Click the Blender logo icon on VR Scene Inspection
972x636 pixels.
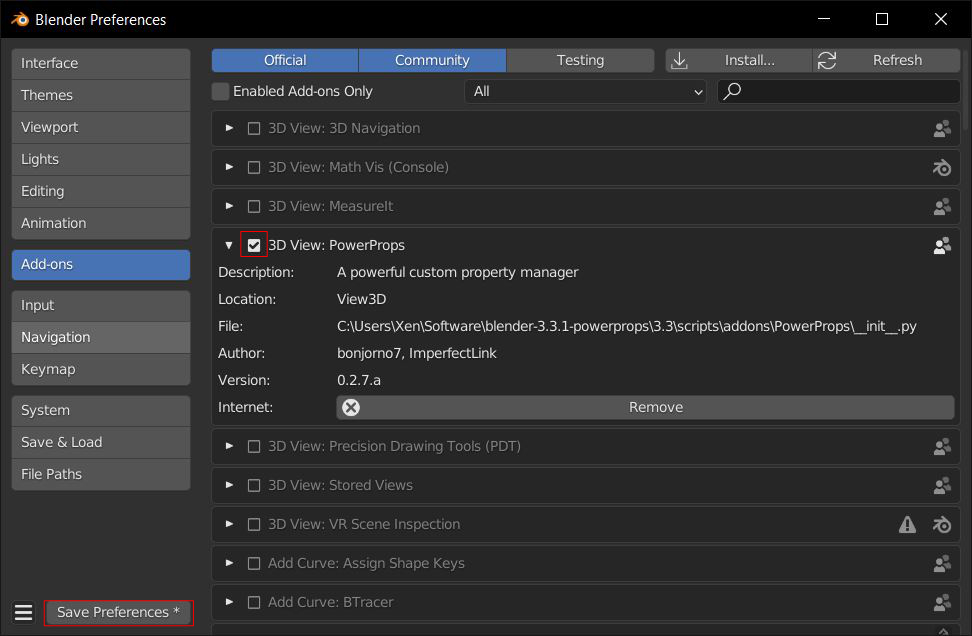tap(942, 525)
